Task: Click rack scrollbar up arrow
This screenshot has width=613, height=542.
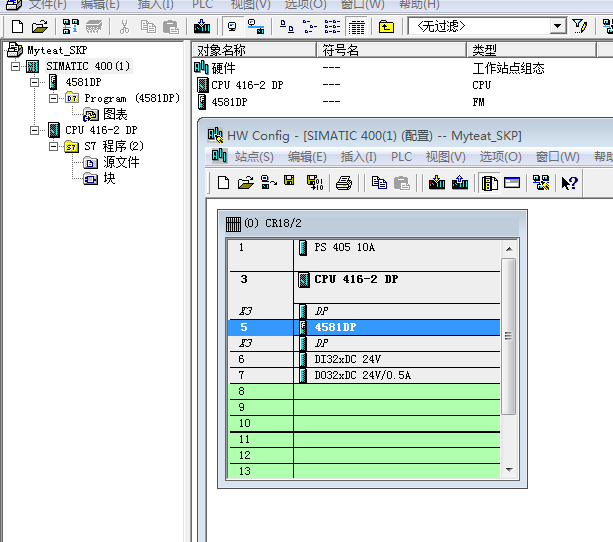Action: [x=509, y=249]
